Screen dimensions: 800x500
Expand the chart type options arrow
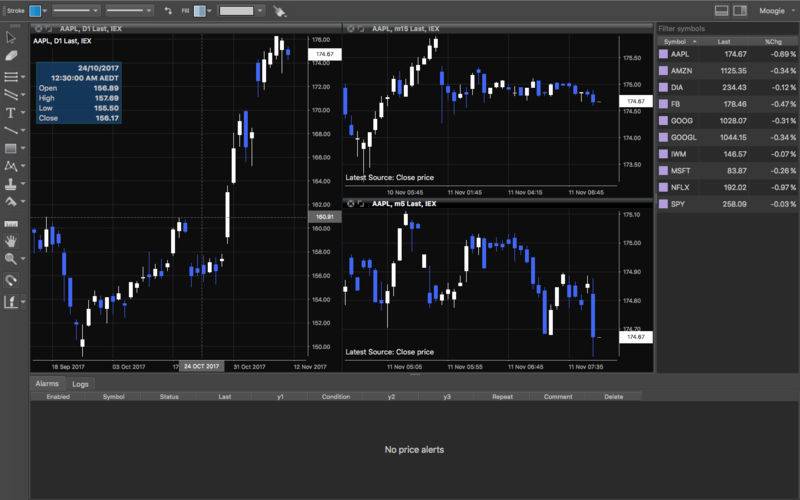tap(23, 302)
